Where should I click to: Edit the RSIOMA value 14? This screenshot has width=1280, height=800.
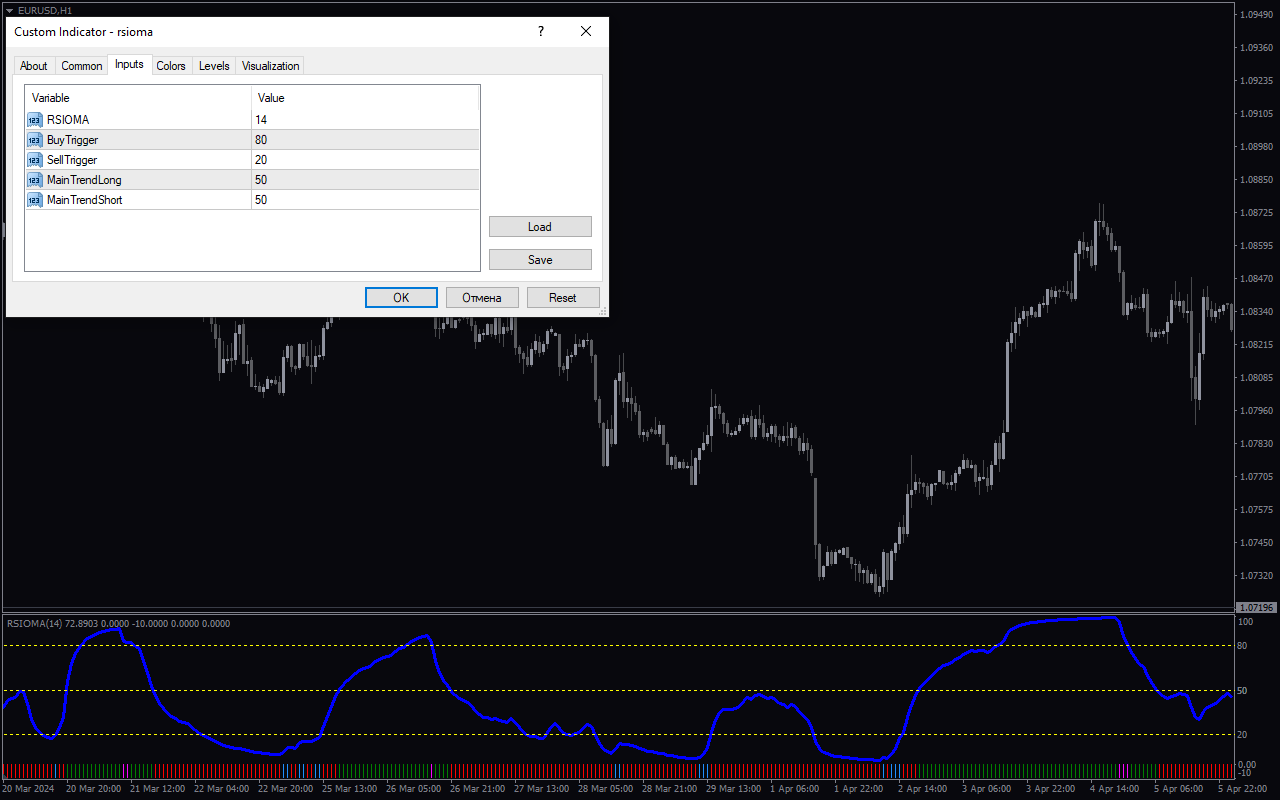(x=365, y=120)
